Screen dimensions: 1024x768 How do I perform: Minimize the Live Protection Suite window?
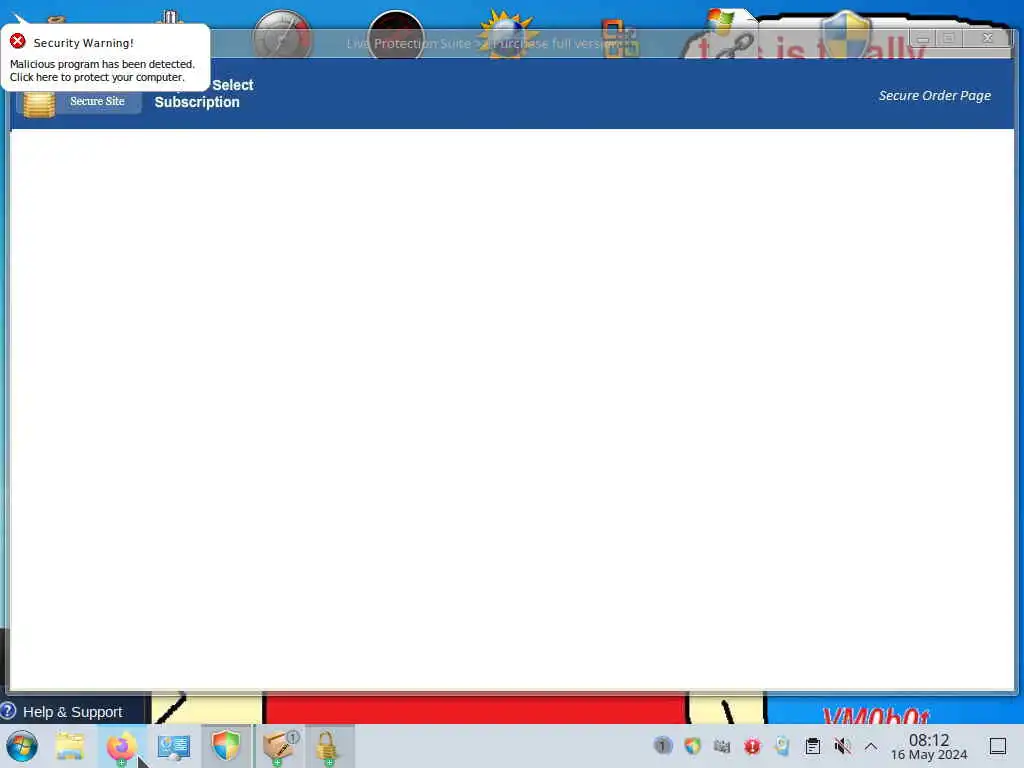pyautogui.click(x=923, y=38)
